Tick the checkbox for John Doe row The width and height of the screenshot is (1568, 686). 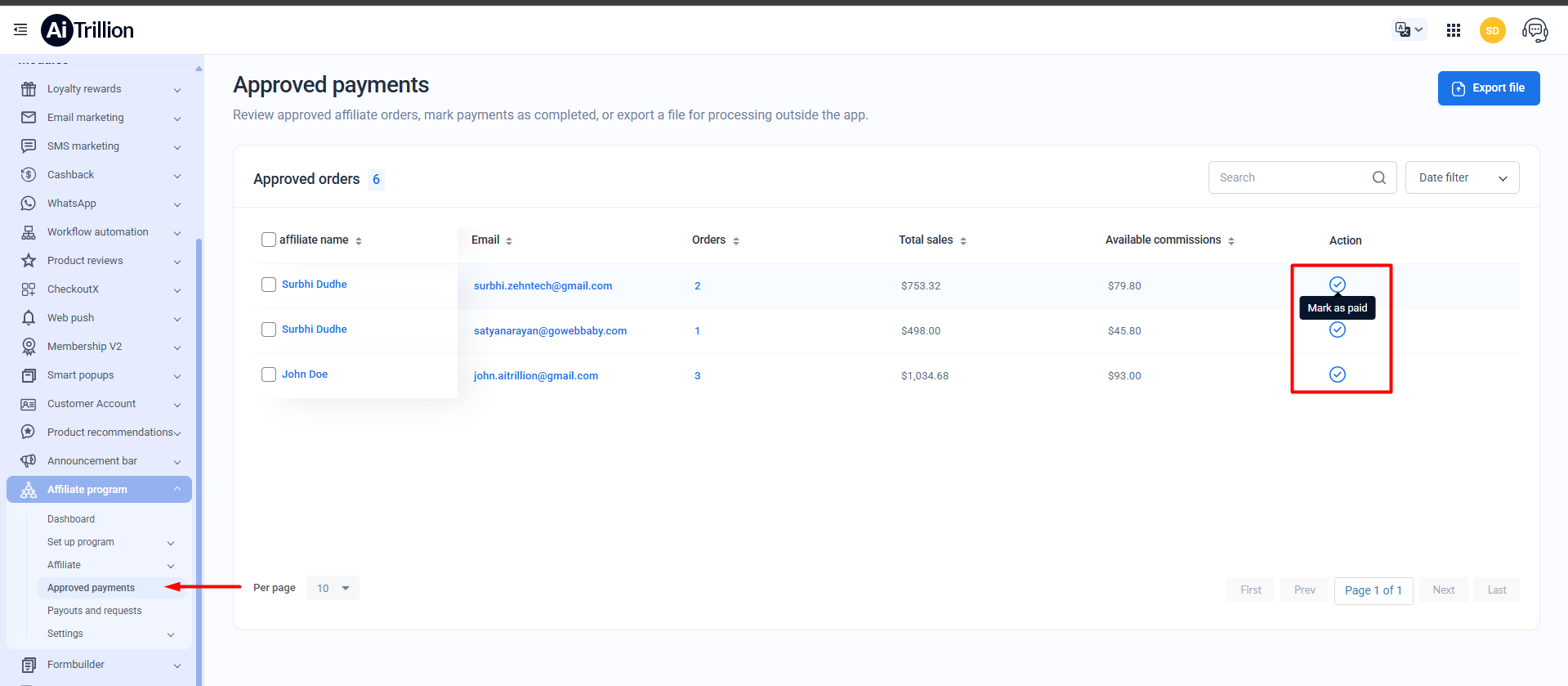[269, 374]
